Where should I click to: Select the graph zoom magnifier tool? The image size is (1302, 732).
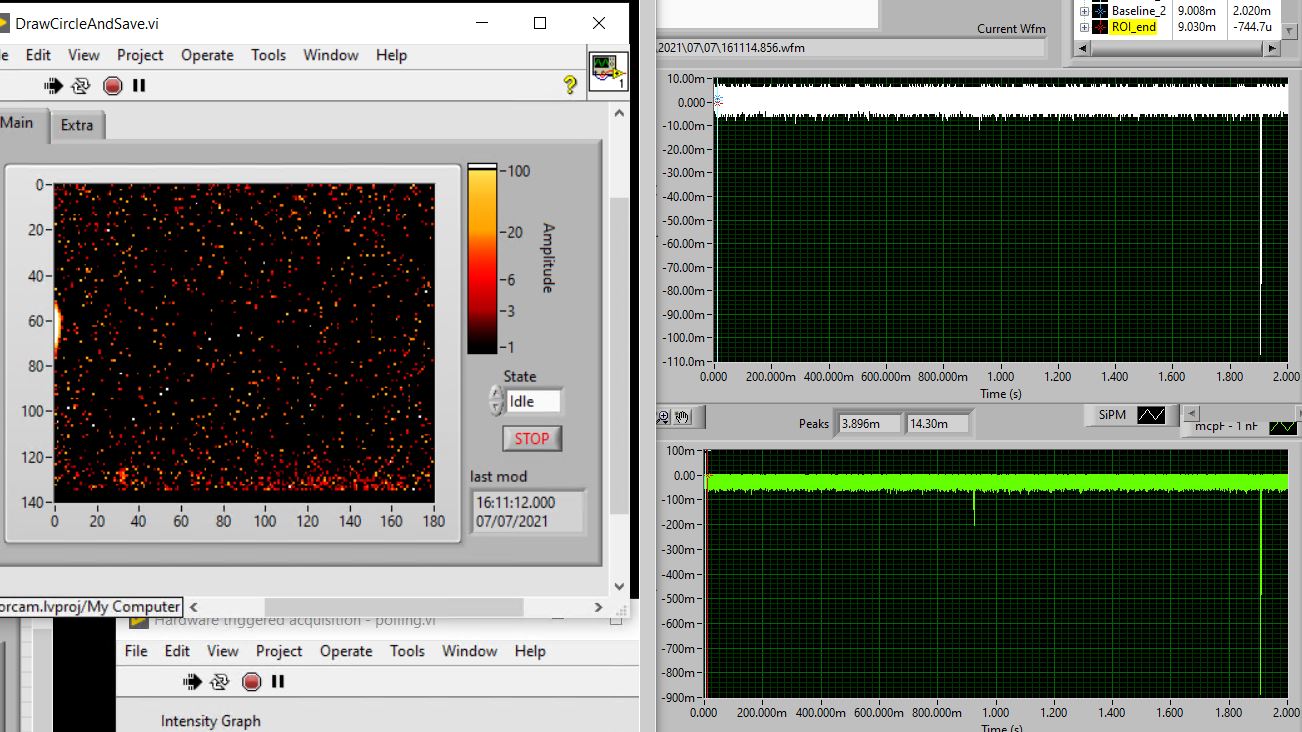(663, 416)
